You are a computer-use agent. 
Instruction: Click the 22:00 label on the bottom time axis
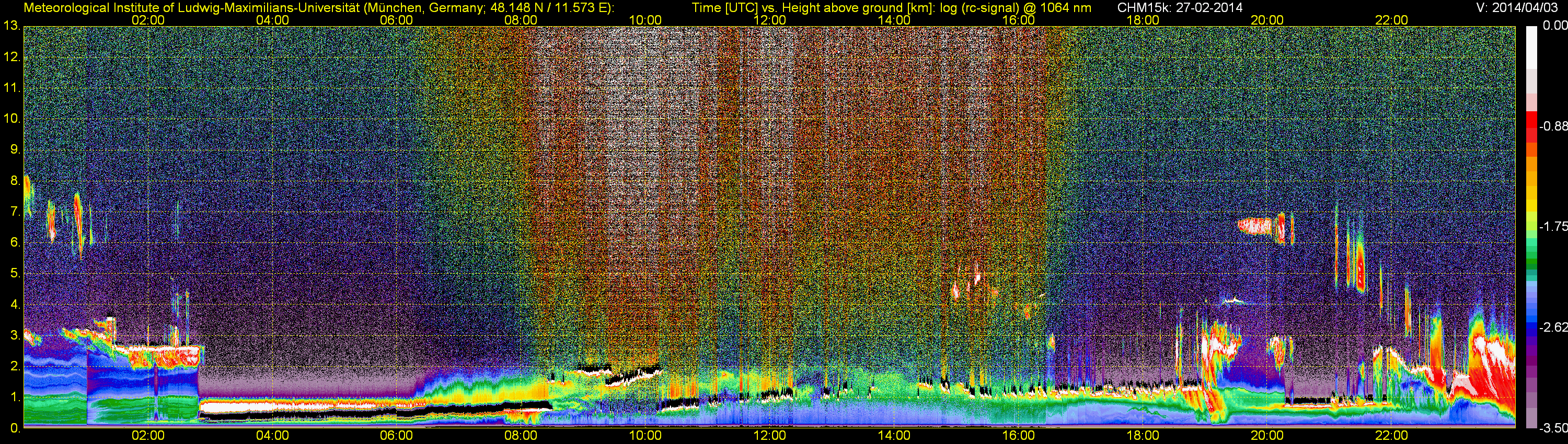point(1391,436)
